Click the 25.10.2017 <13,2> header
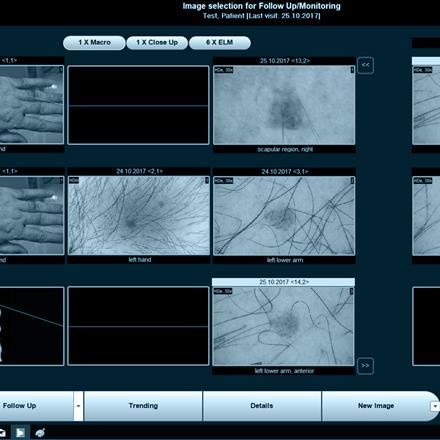 coord(284,61)
